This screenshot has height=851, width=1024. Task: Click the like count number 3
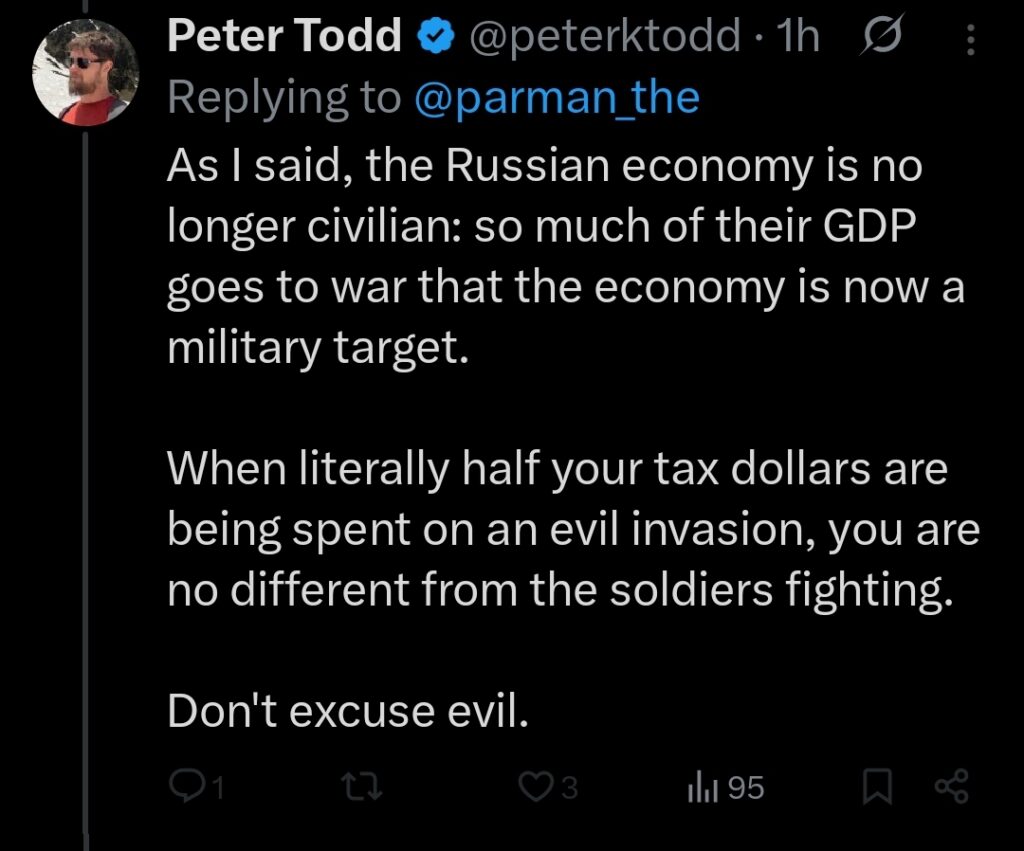(x=569, y=789)
